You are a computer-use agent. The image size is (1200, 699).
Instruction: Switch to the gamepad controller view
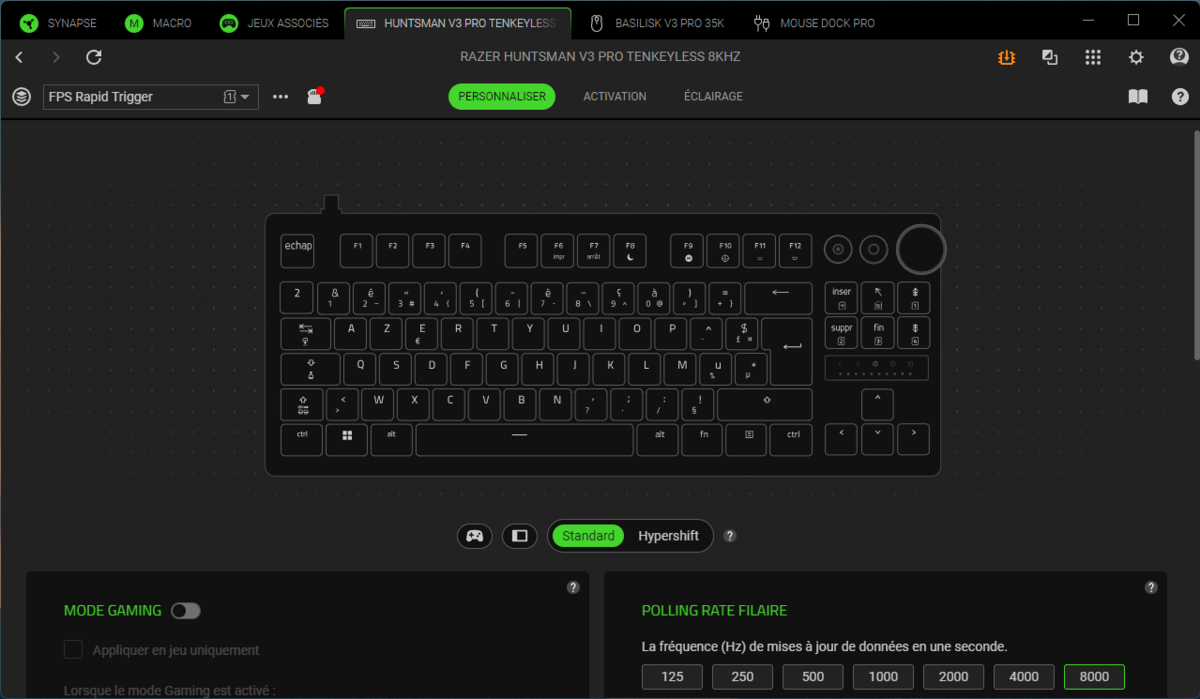(475, 536)
